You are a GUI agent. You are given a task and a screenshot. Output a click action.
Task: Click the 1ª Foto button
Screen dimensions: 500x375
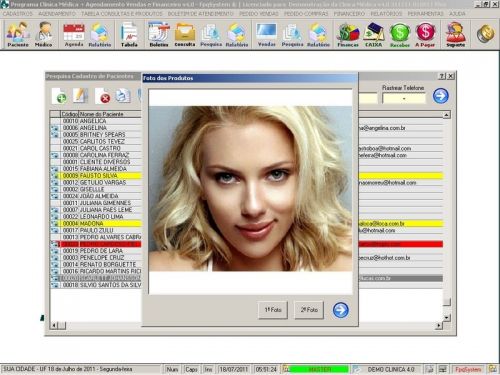click(x=273, y=310)
